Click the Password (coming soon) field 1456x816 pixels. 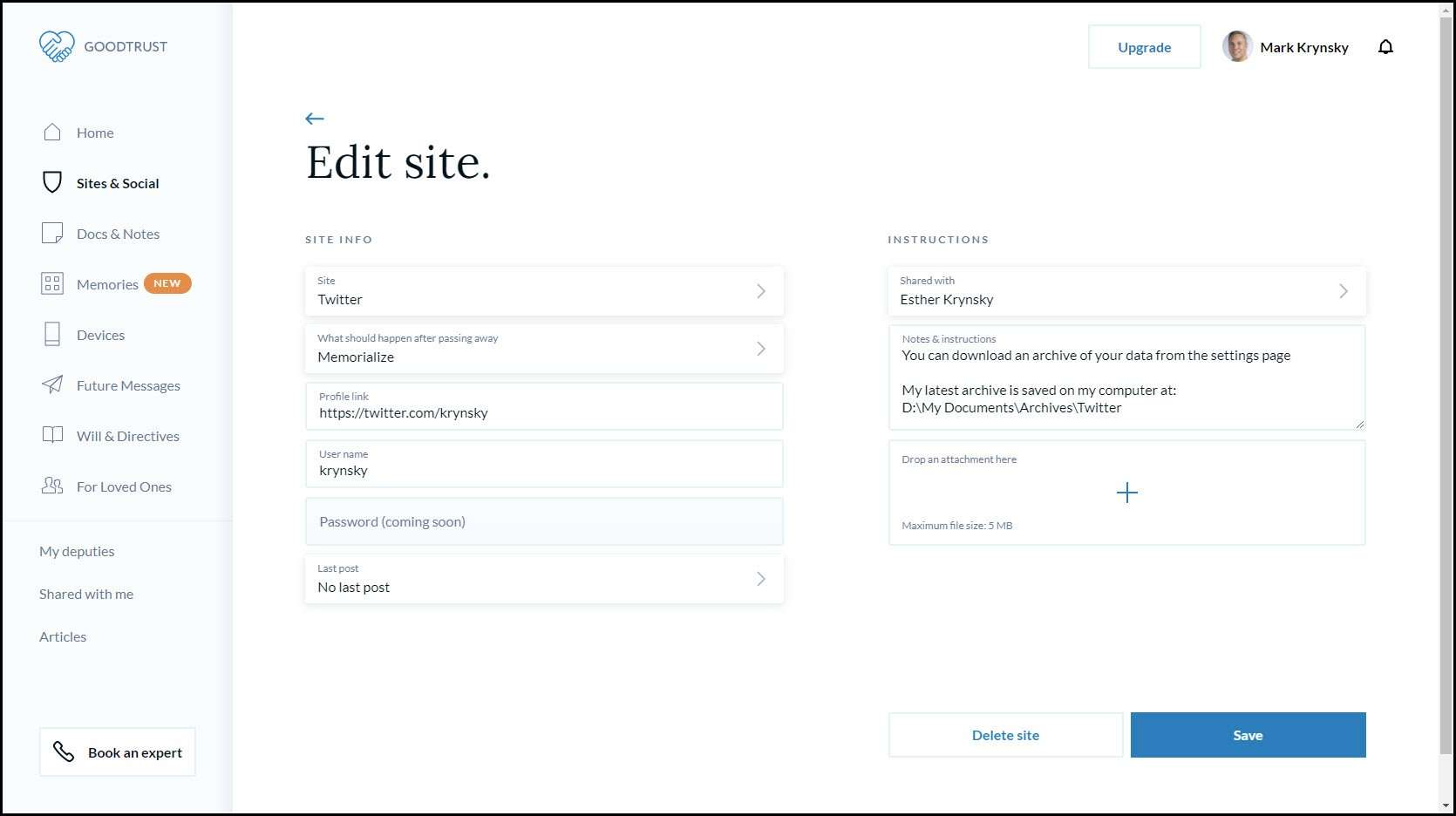(x=544, y=521)
